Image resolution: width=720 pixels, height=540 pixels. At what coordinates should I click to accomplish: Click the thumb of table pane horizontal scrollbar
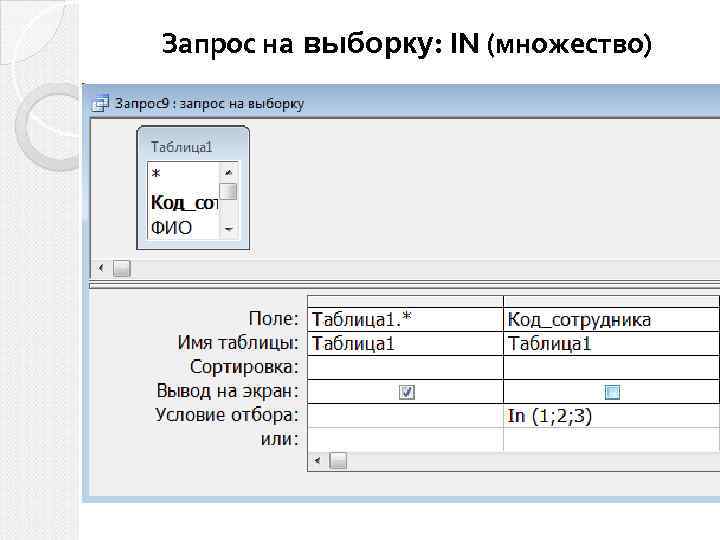[x=122, y=268]
